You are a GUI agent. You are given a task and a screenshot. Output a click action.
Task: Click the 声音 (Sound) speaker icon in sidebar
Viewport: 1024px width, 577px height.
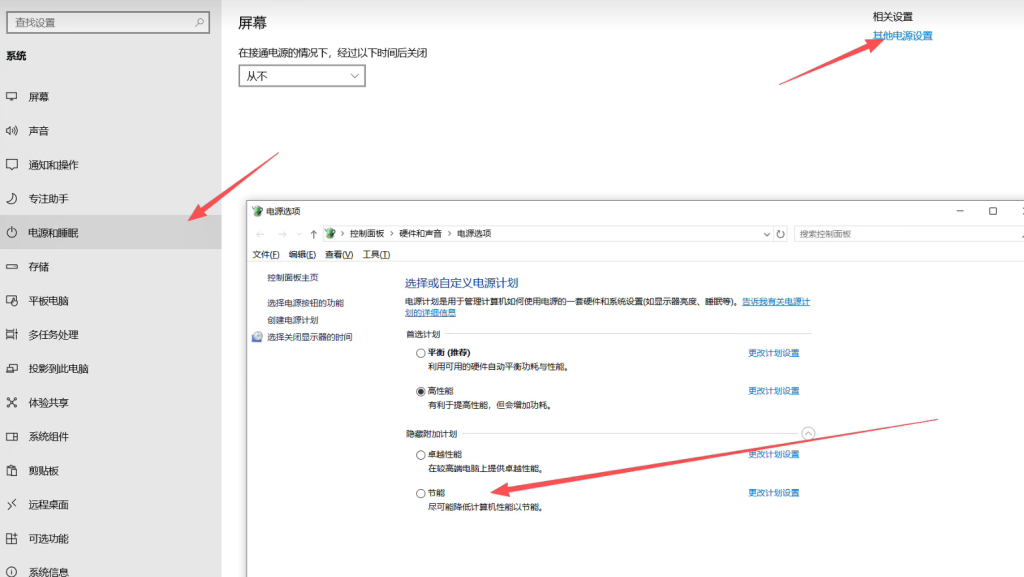click(x=12, y=131)
